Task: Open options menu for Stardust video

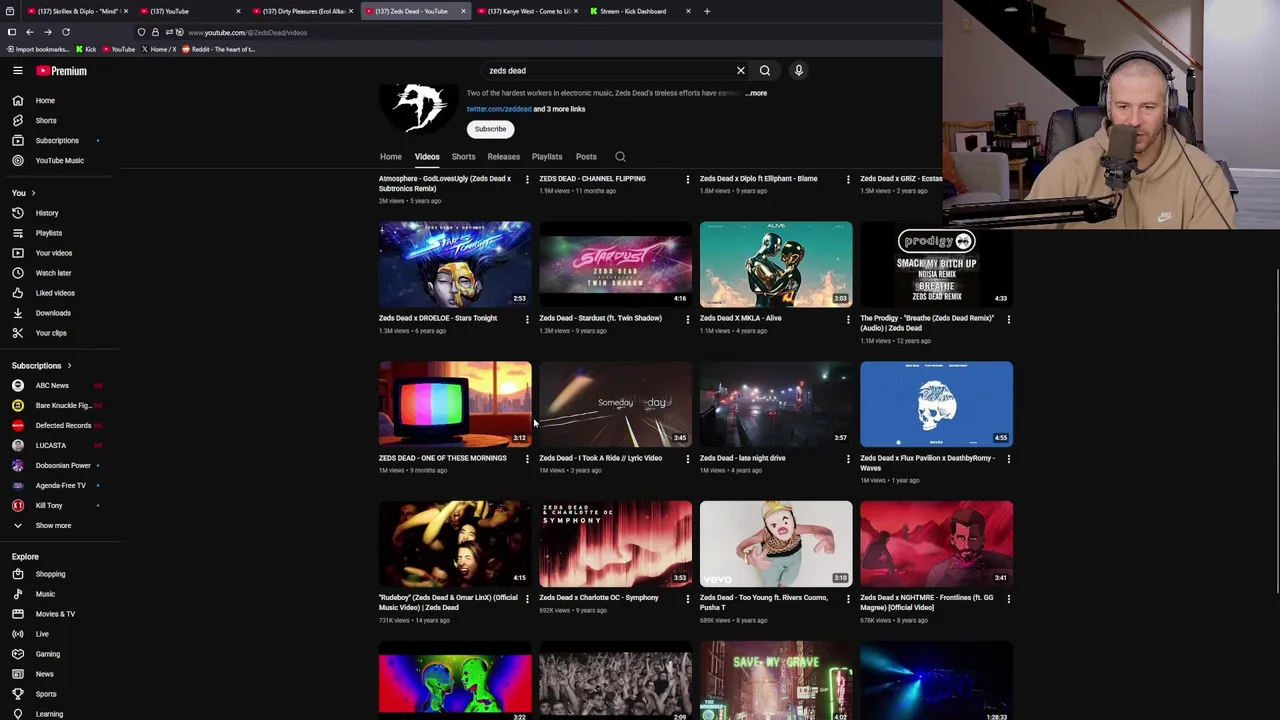Action: click(x=687, y=320)
